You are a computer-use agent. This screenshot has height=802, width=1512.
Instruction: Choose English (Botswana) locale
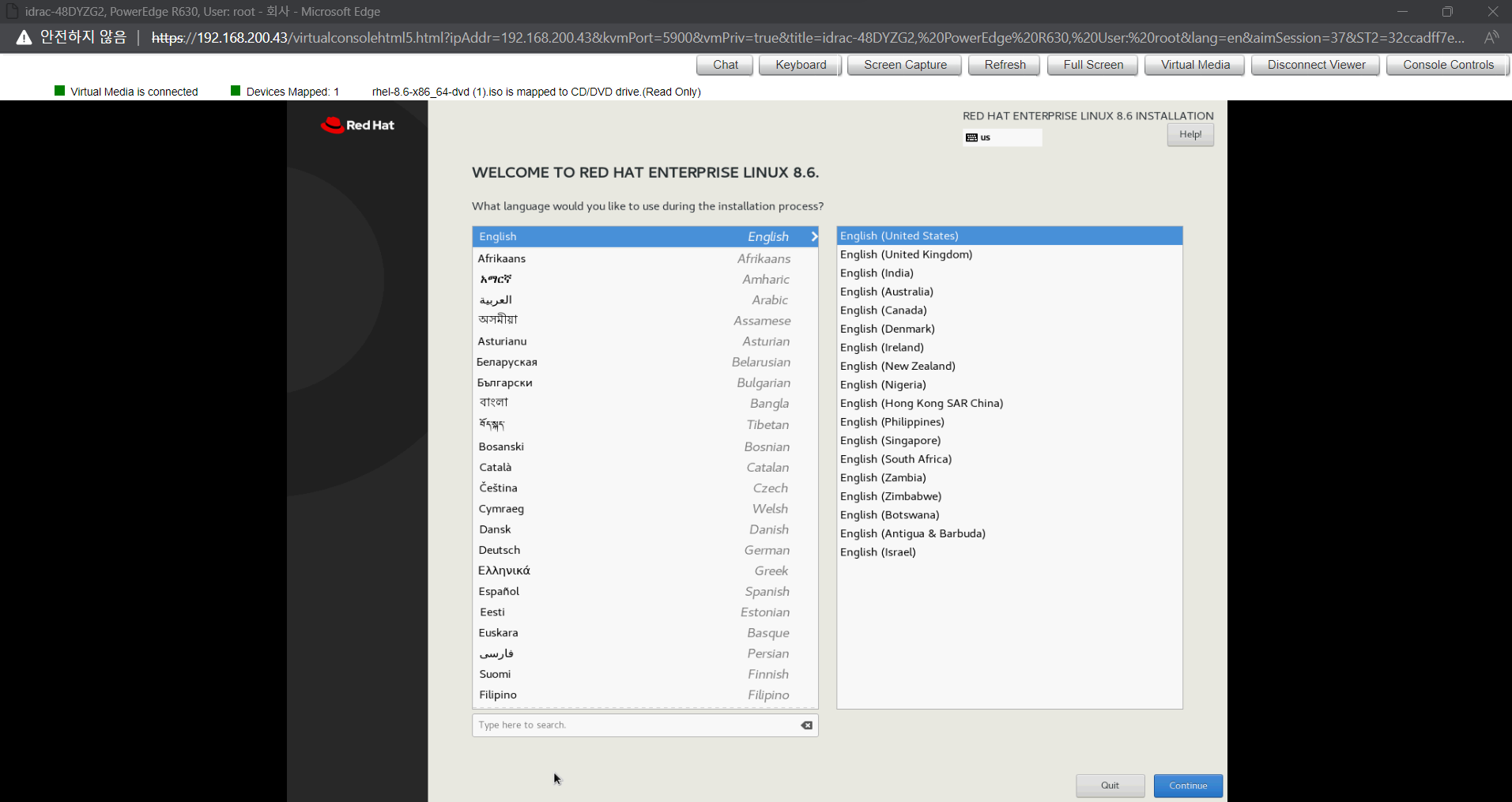pyautogui.click(x=1009, y=514)
